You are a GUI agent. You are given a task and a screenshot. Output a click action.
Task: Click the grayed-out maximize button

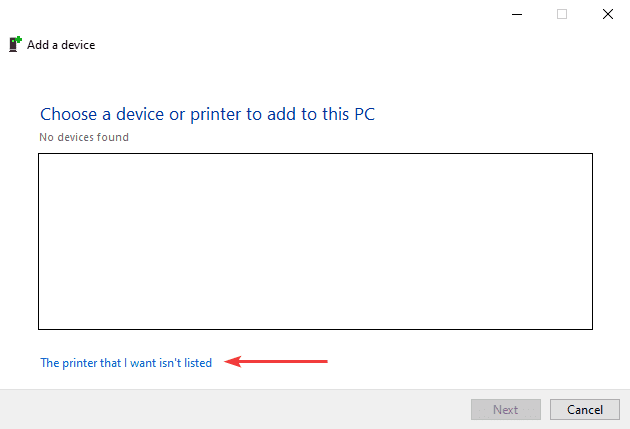[562, 14]
